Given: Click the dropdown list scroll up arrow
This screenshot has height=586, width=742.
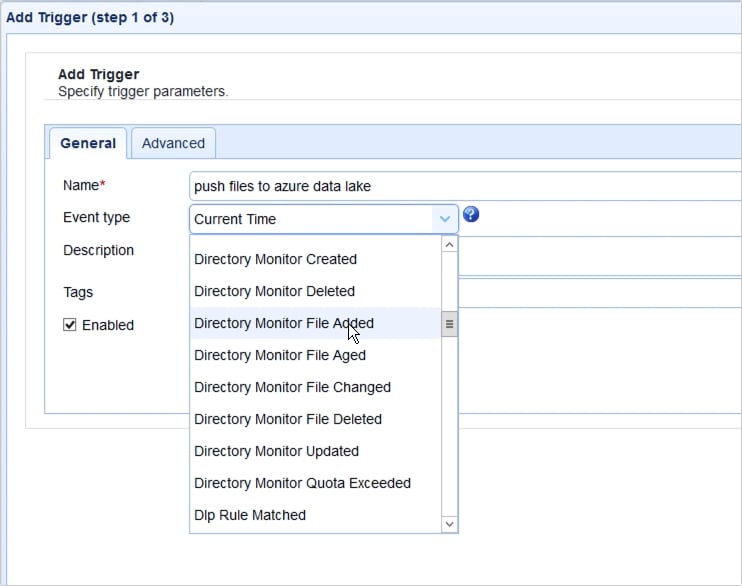Looking at the screenshot, I should (x=449, y=244).
